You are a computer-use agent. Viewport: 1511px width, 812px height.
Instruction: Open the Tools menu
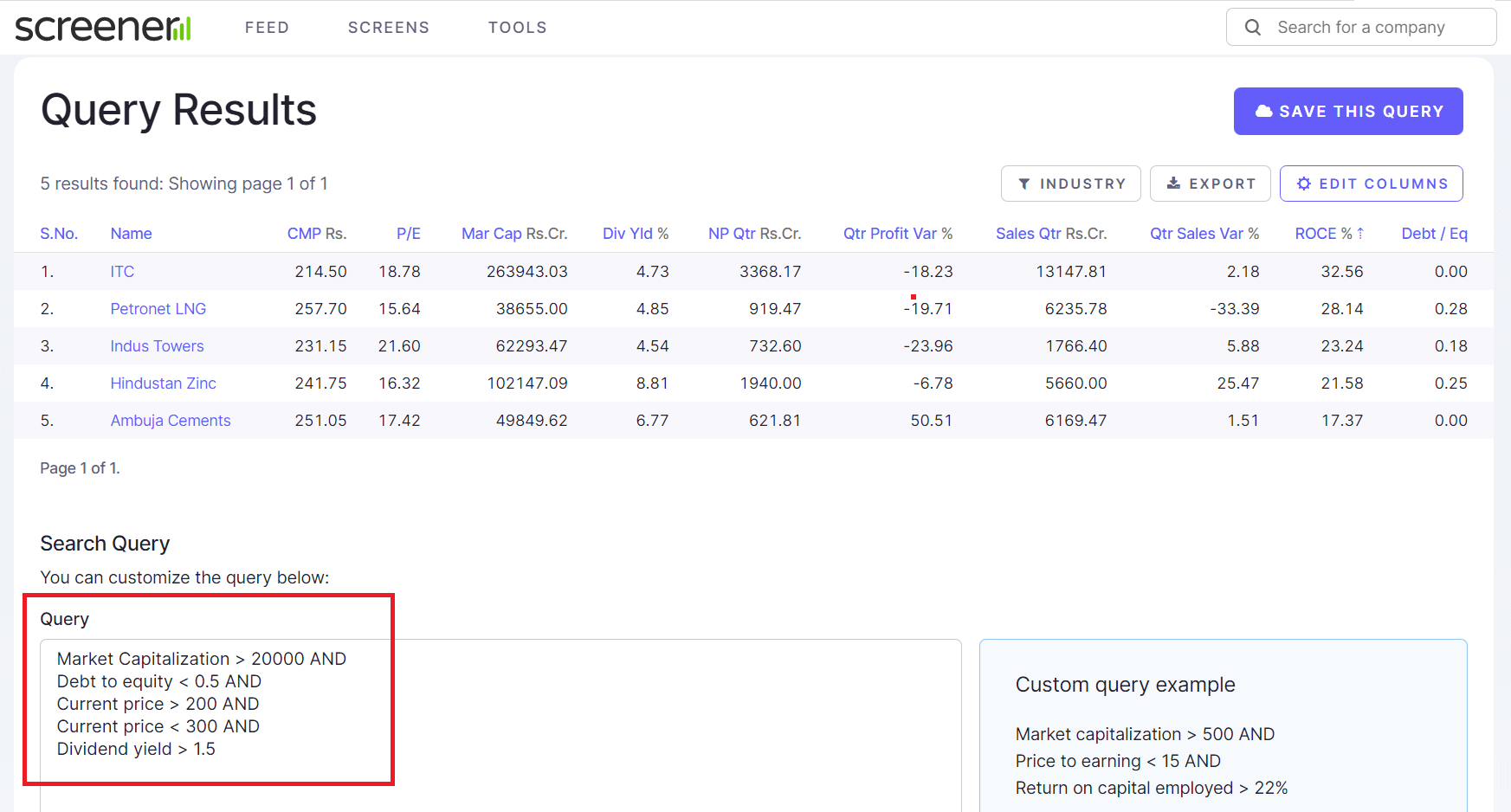click(x=518, y=28)
